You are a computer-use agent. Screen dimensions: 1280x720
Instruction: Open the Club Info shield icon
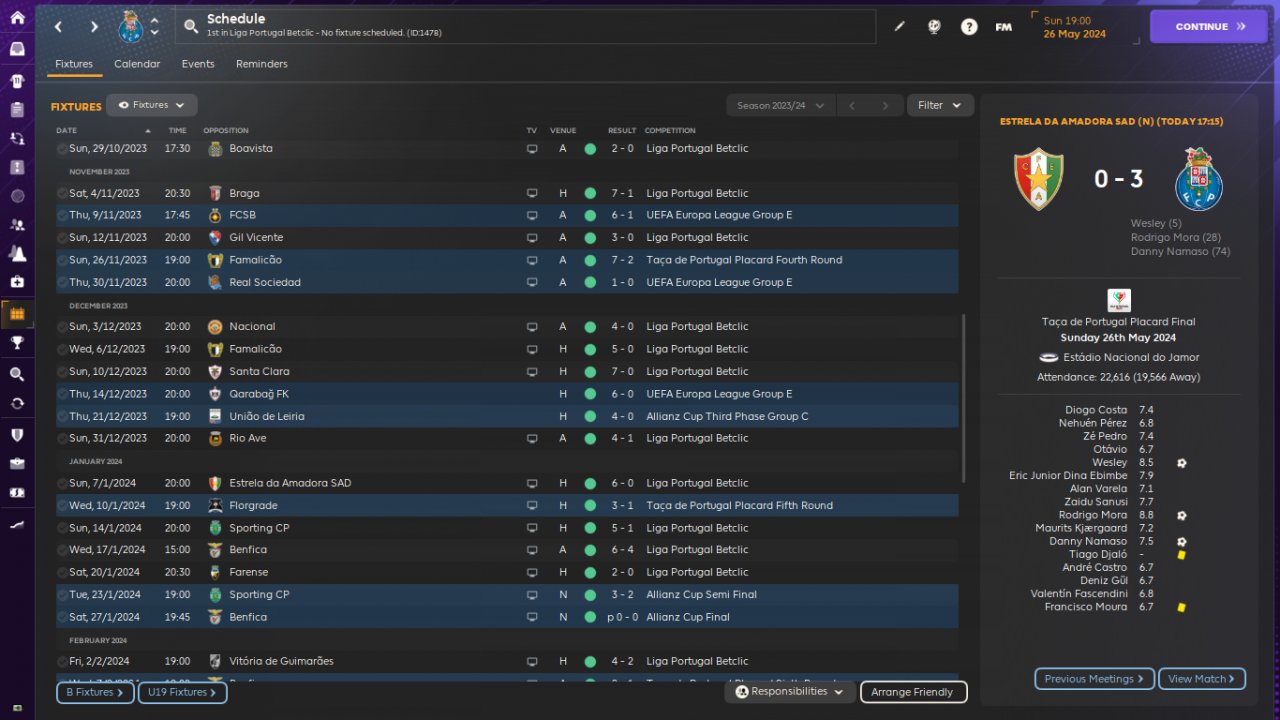tap(17, 434)
